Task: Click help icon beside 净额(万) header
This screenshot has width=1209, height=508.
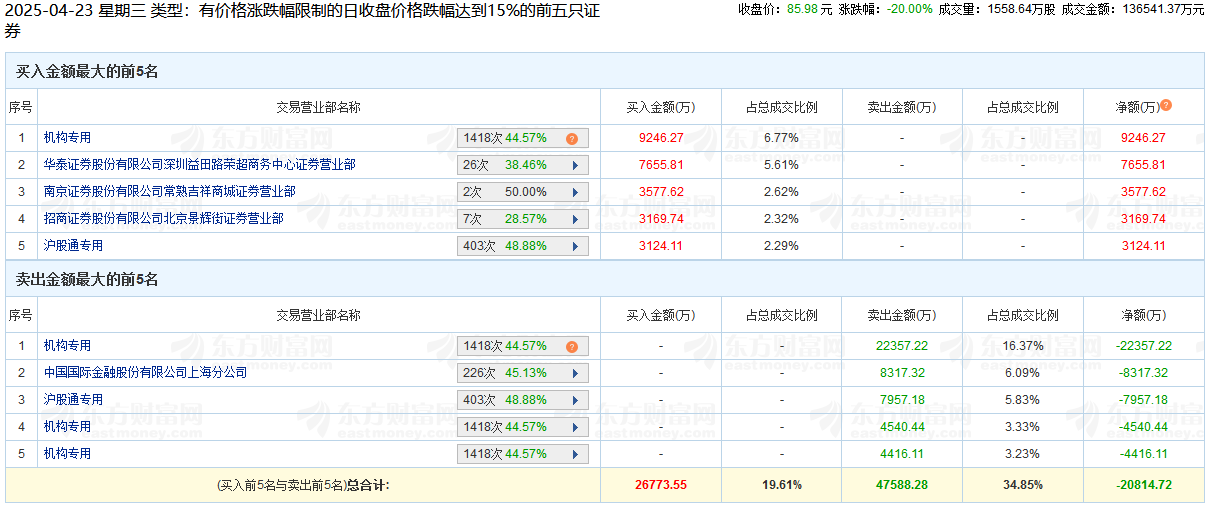Action: tap(1165, 106)
